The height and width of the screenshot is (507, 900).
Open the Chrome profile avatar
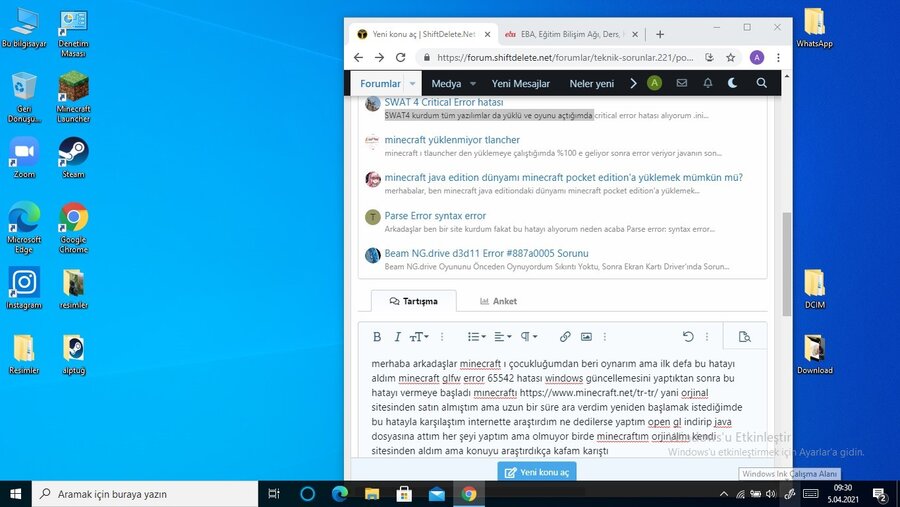pos(757,57)
